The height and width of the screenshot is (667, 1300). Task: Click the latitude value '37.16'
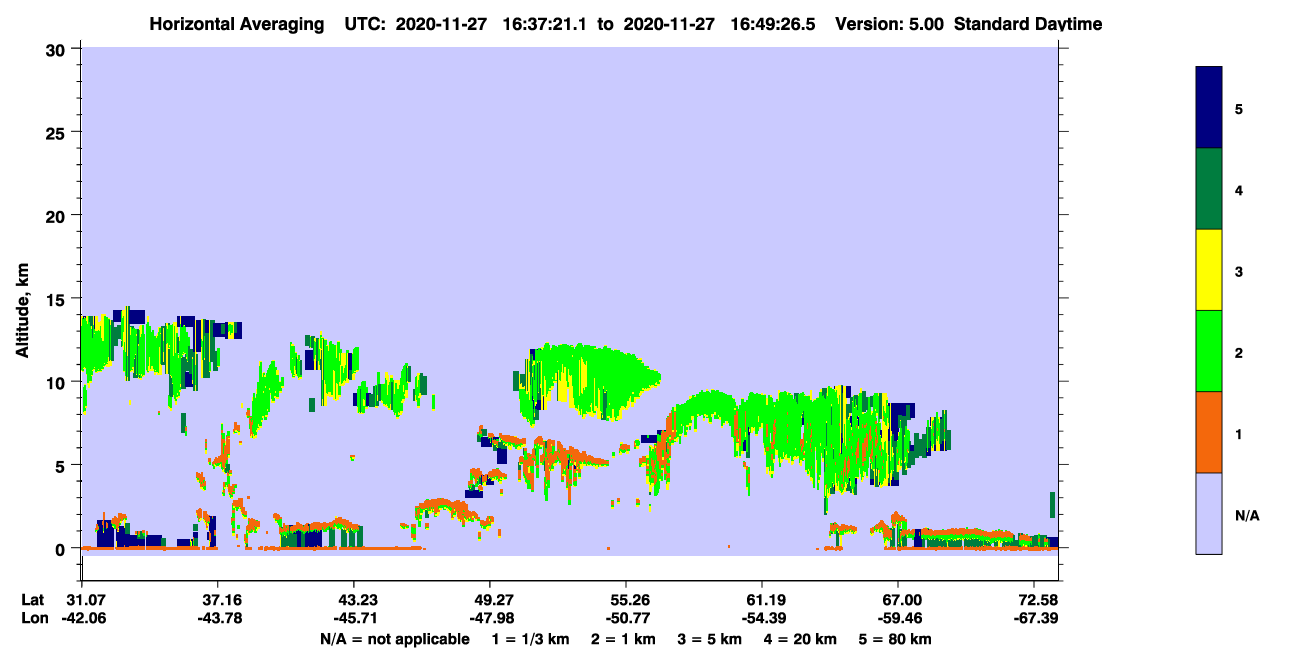click(x=218, y=600)
